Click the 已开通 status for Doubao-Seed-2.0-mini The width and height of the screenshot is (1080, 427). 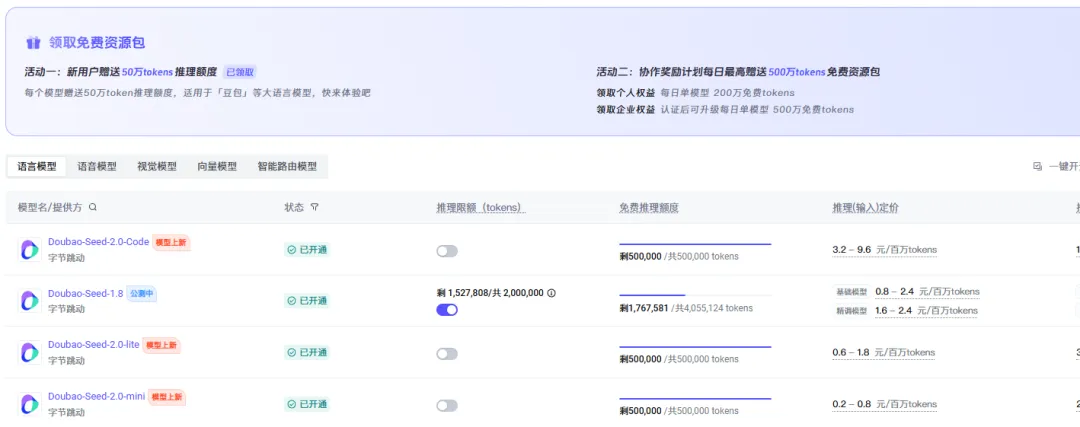coord(307,404)
